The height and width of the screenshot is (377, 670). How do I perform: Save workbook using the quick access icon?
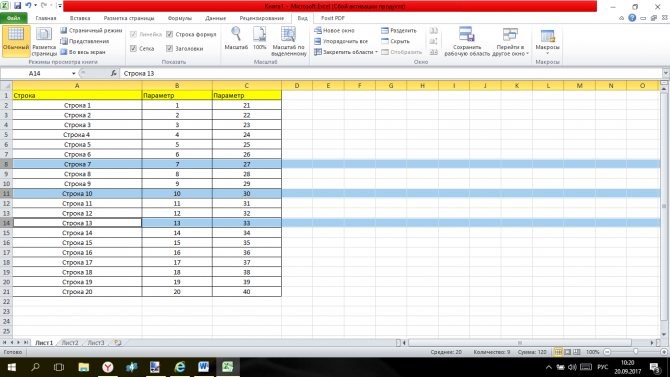(x=18, y=6)
